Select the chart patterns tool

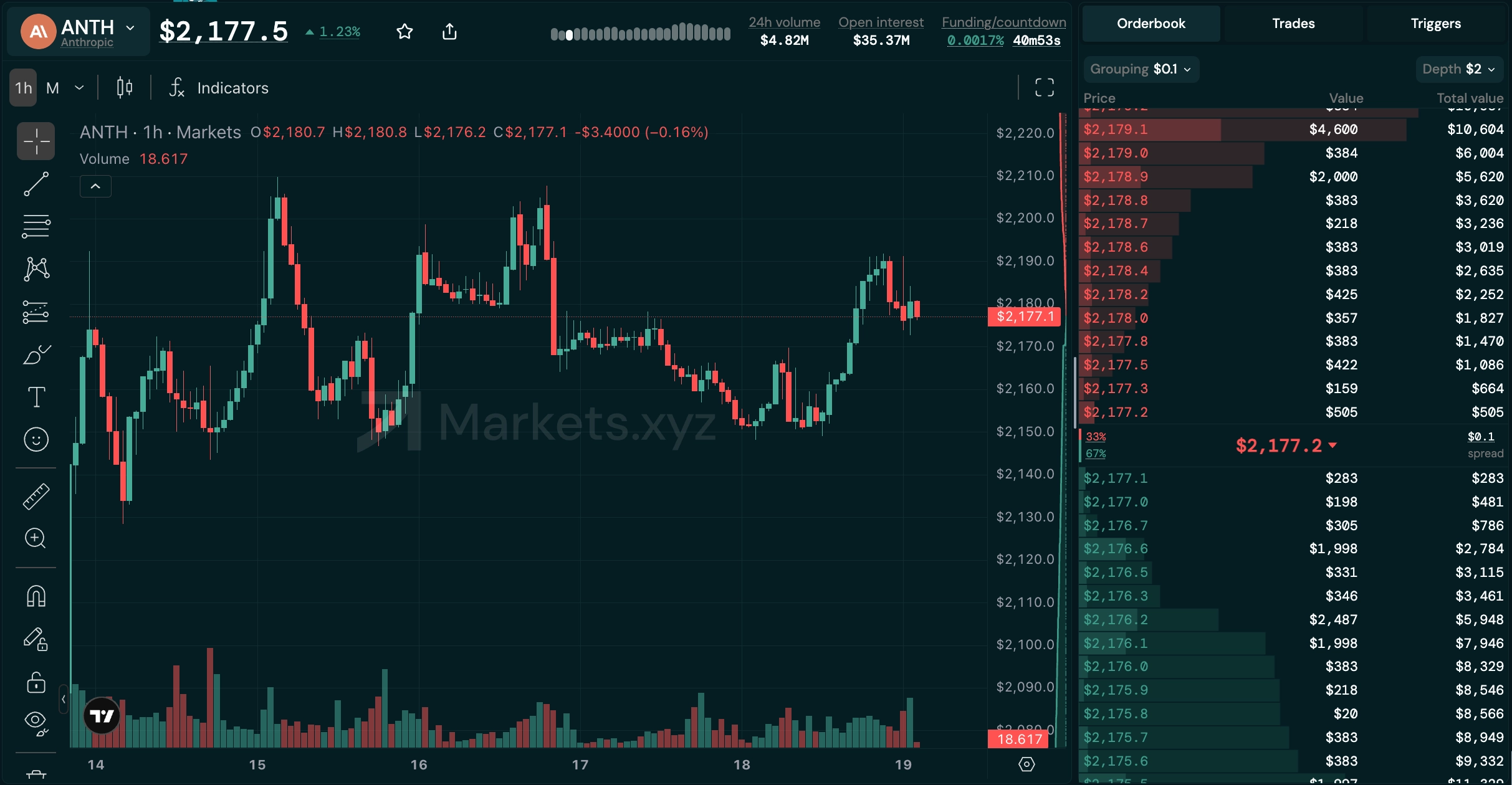(36, 269)
